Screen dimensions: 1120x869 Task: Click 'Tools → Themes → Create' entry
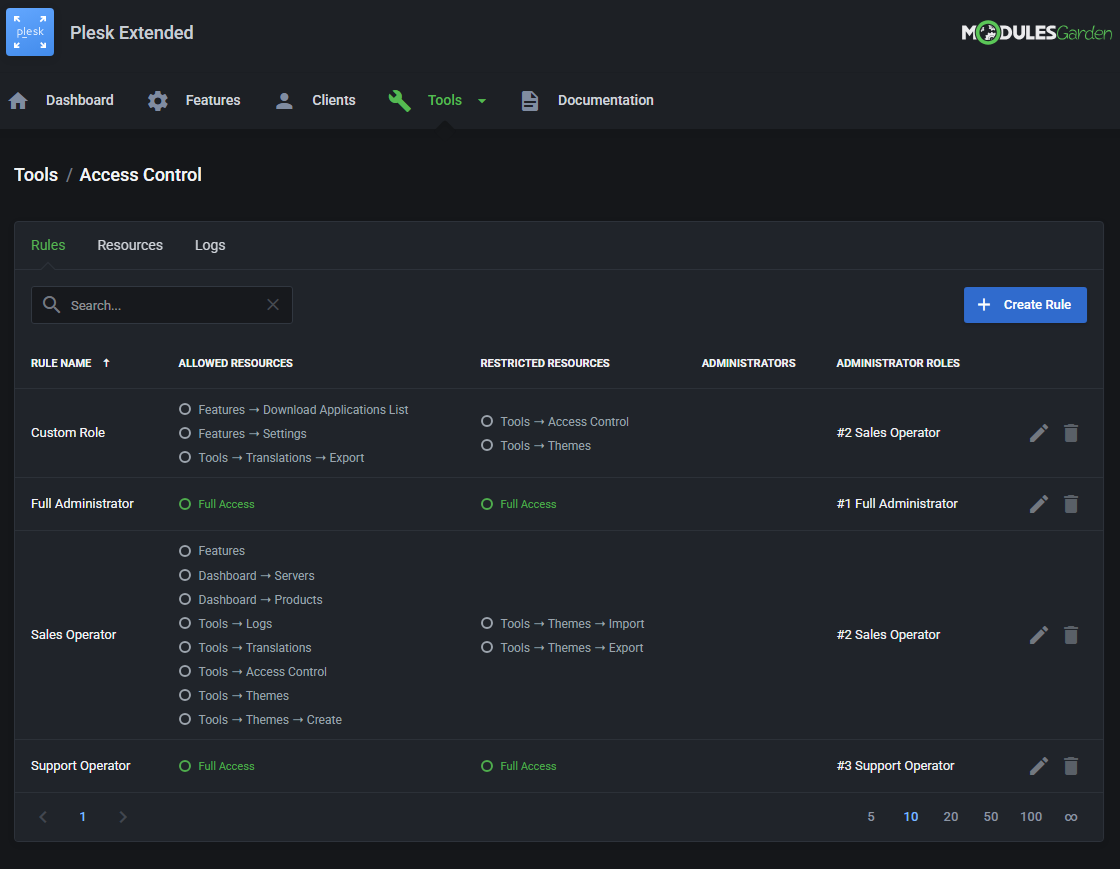tap(270, 720)
